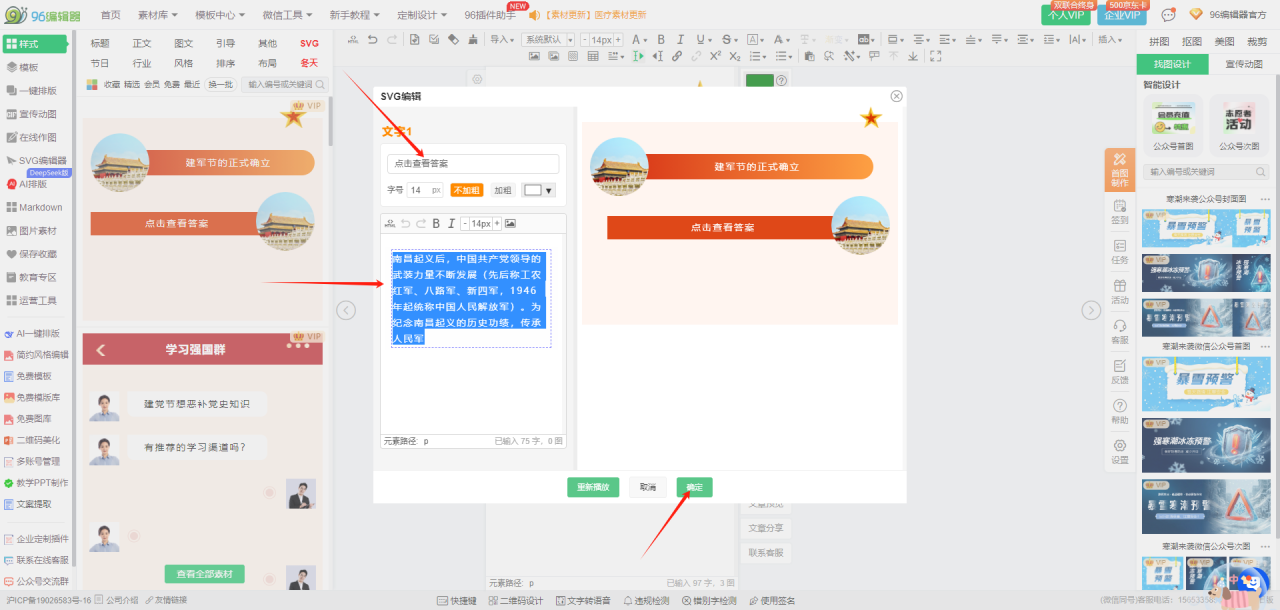Switch to the SVG style category tab

[309, 43]
